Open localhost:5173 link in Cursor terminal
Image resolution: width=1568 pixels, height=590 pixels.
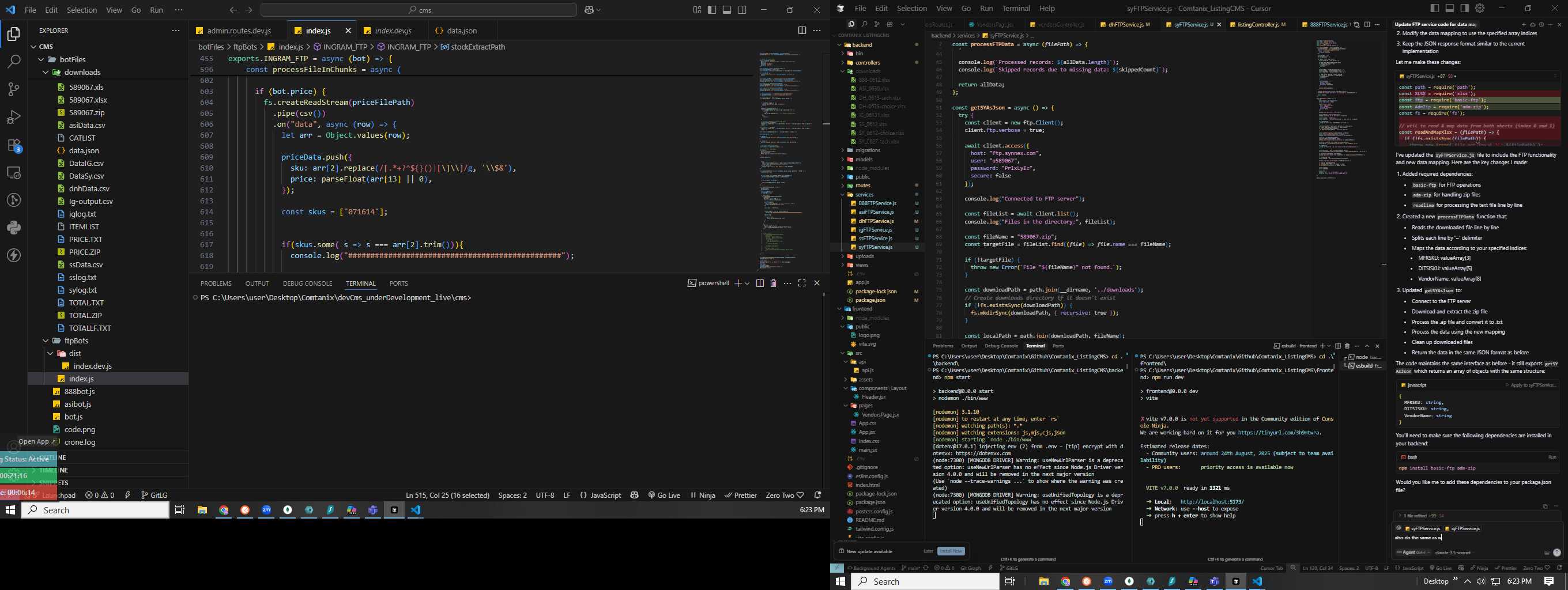pos(1212,502)
